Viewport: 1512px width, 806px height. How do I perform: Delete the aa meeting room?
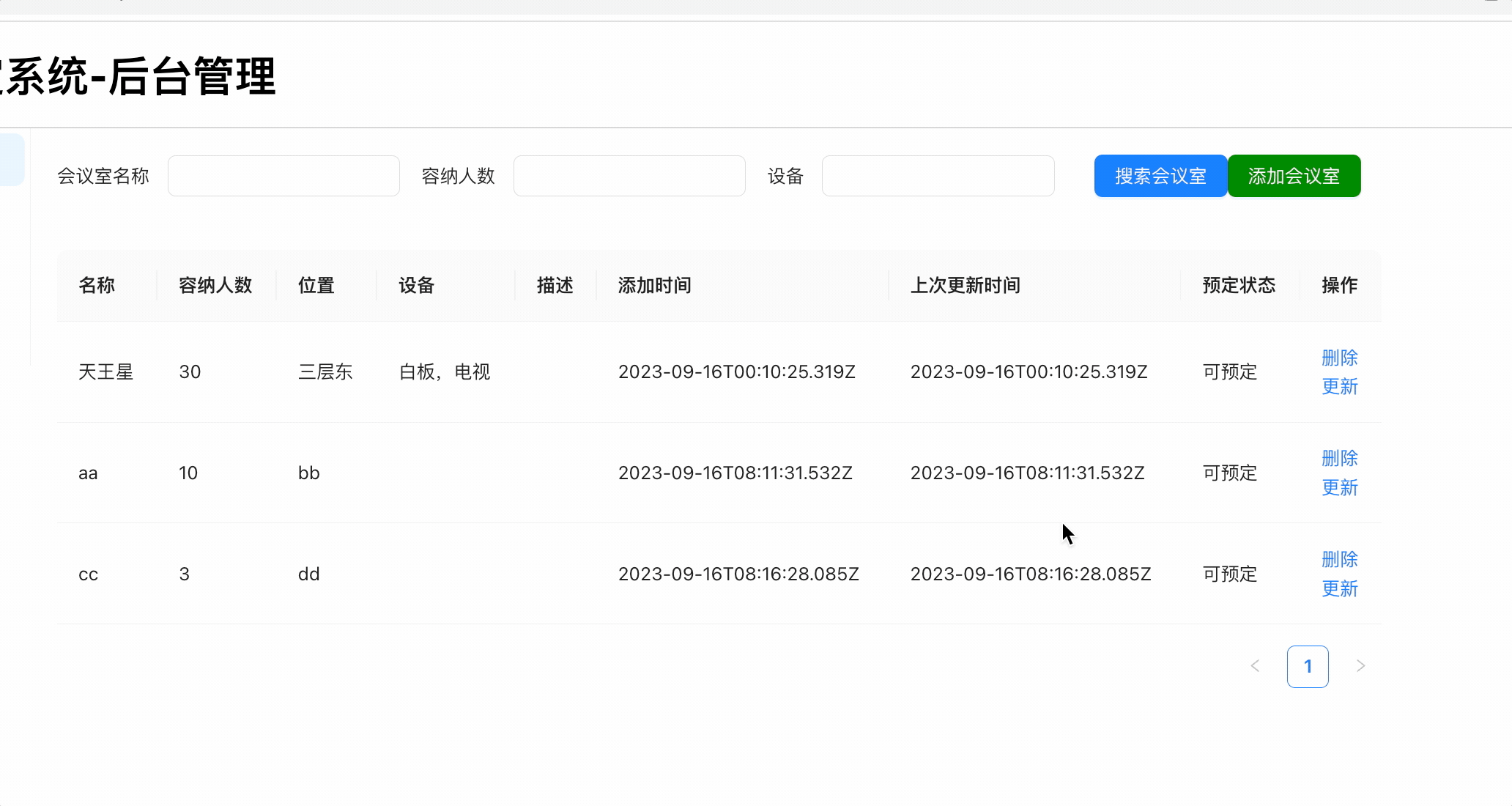click(x=1339, y=458)
